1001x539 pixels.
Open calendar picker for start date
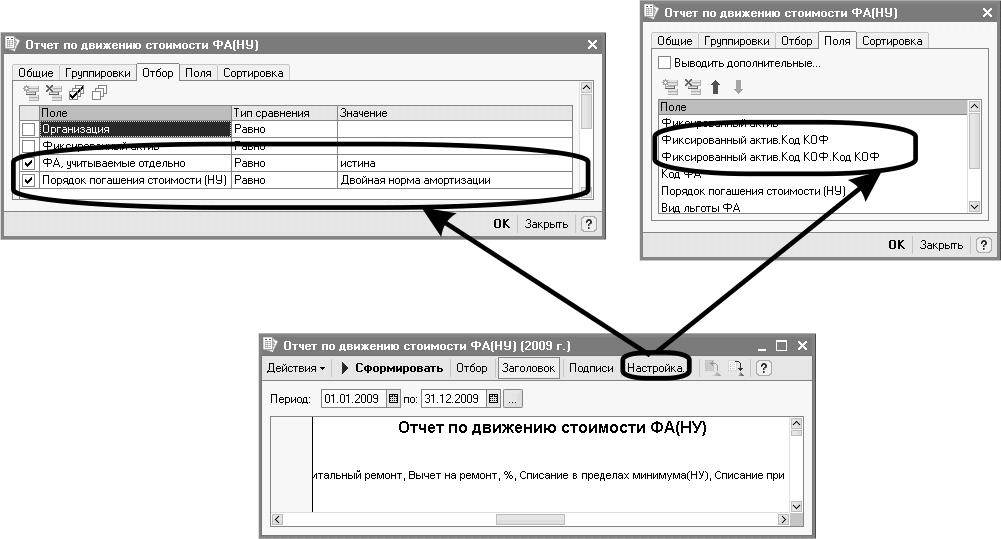(393, 399)
